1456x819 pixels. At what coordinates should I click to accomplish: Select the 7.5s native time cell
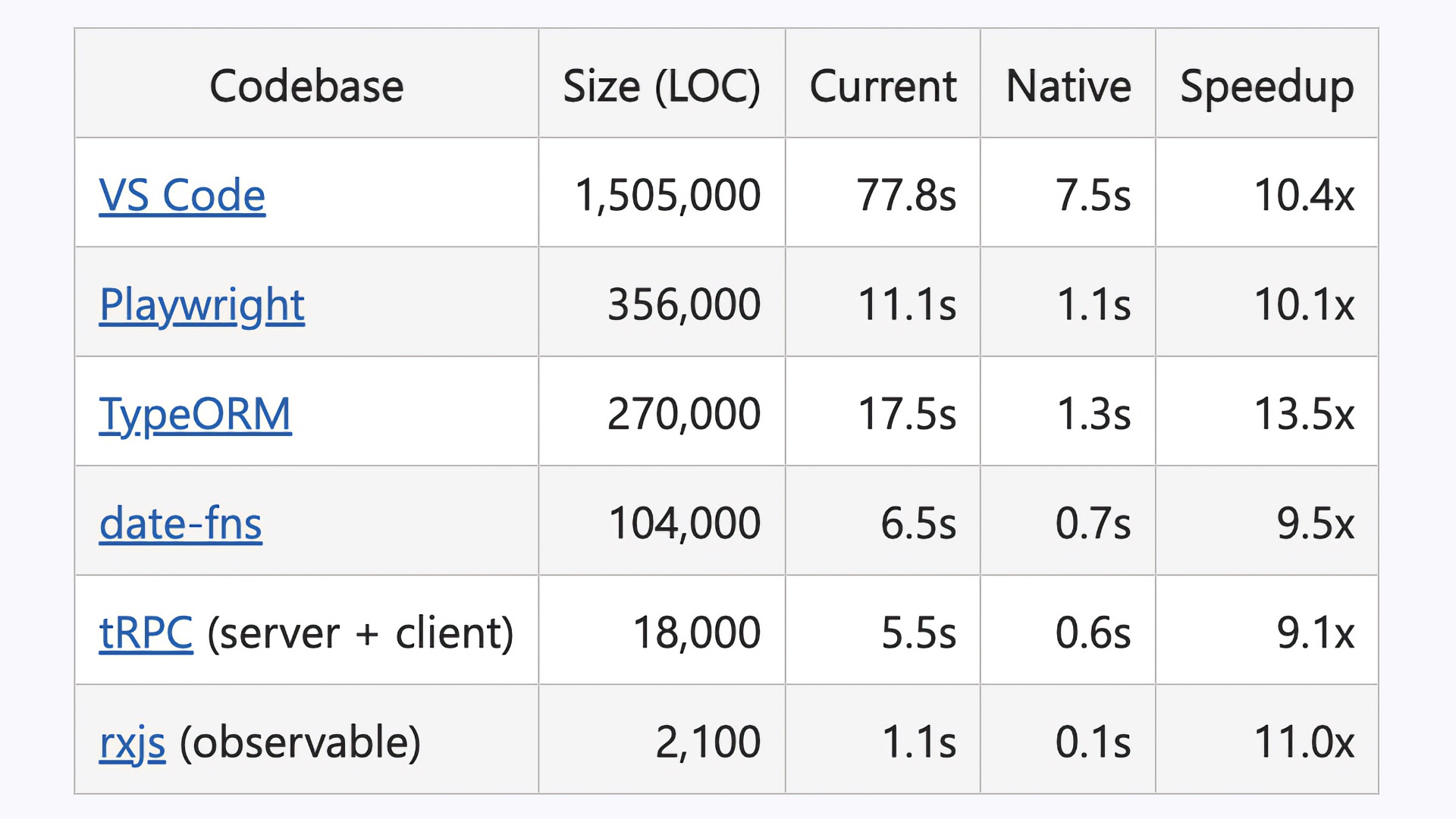coord(1068,193)
